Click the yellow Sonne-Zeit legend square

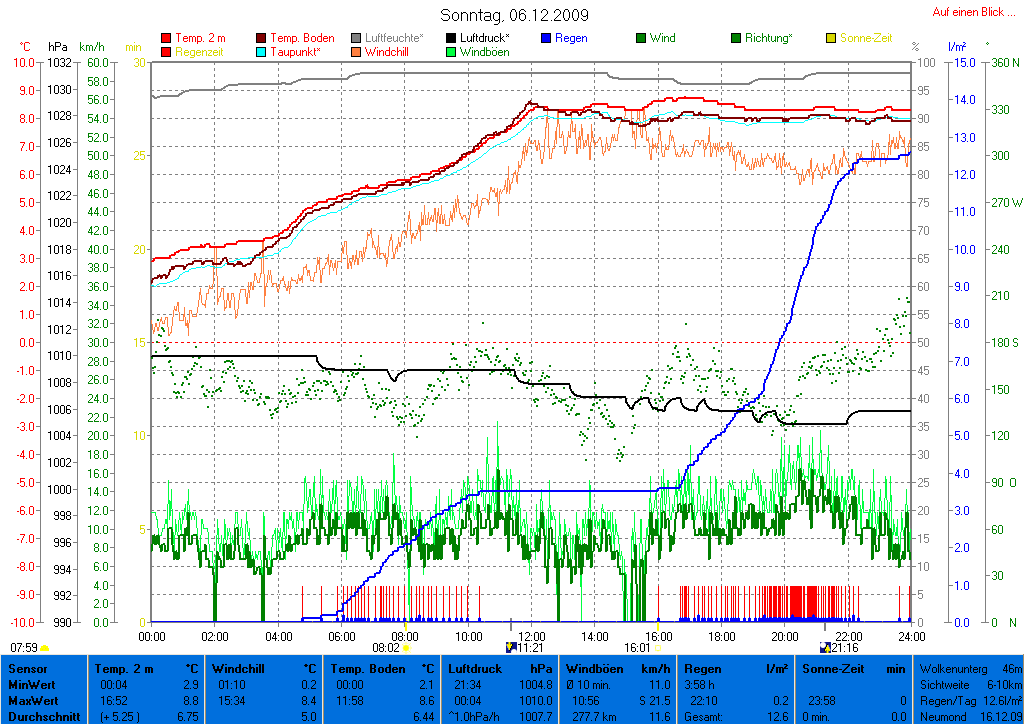[x=831, y=38]
